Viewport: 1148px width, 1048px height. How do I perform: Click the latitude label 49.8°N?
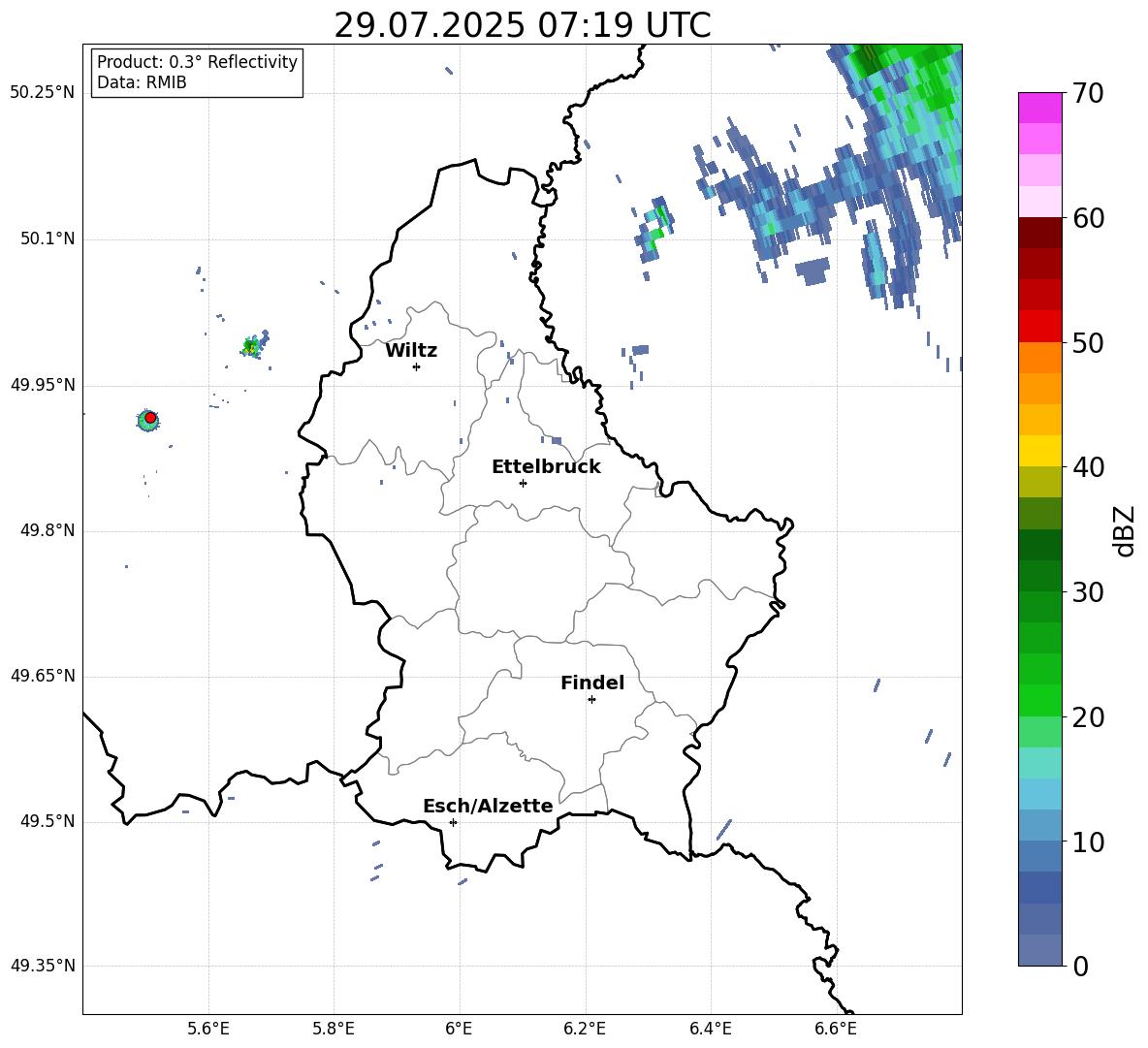point(47,530)
